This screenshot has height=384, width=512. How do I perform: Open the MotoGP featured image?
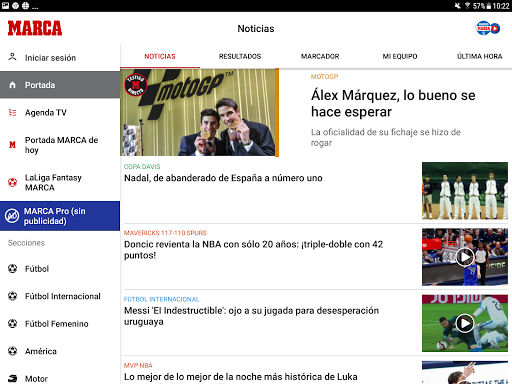click(199, 112)
